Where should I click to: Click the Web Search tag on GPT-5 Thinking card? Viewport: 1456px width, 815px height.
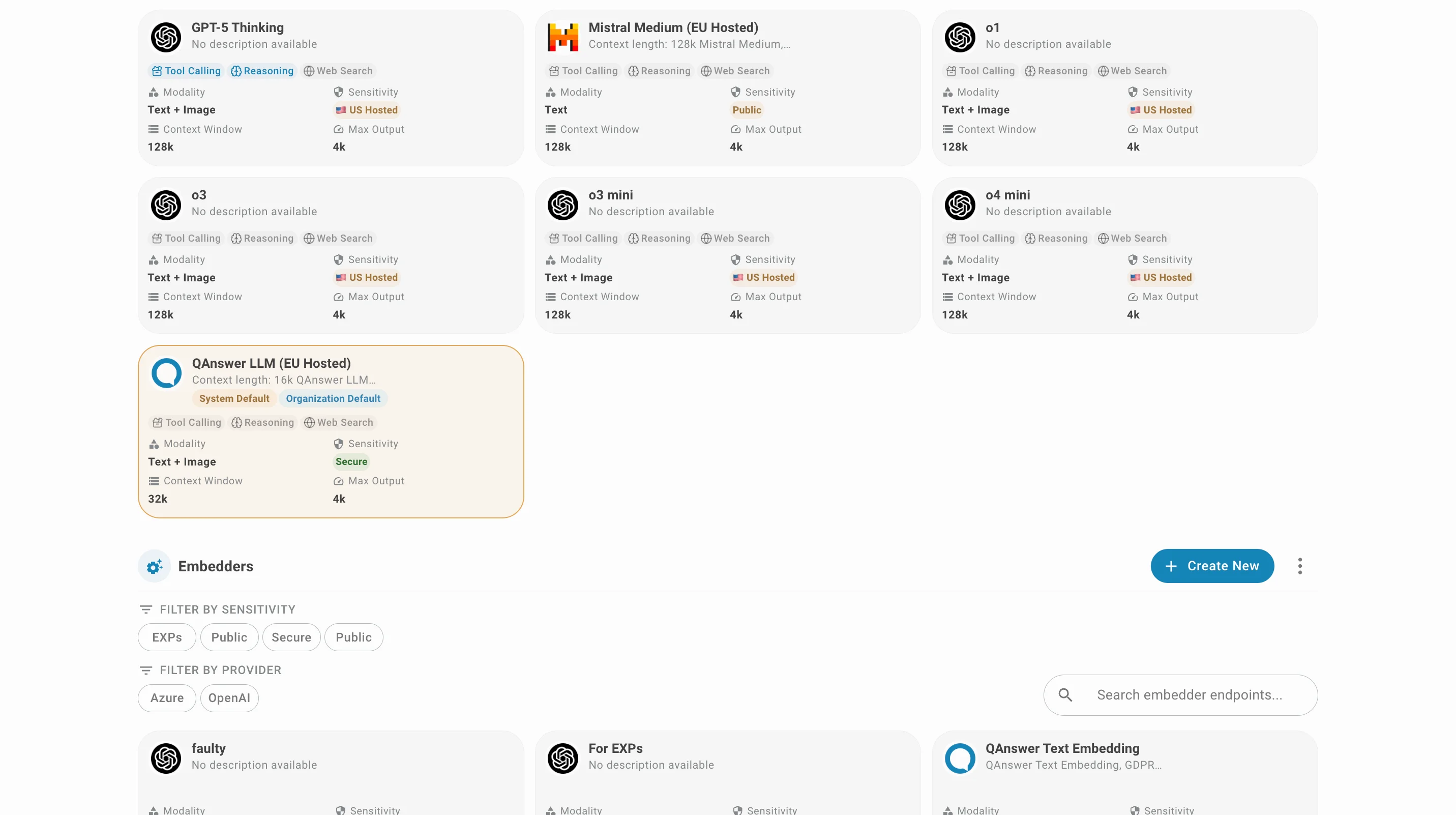point(338,71)
